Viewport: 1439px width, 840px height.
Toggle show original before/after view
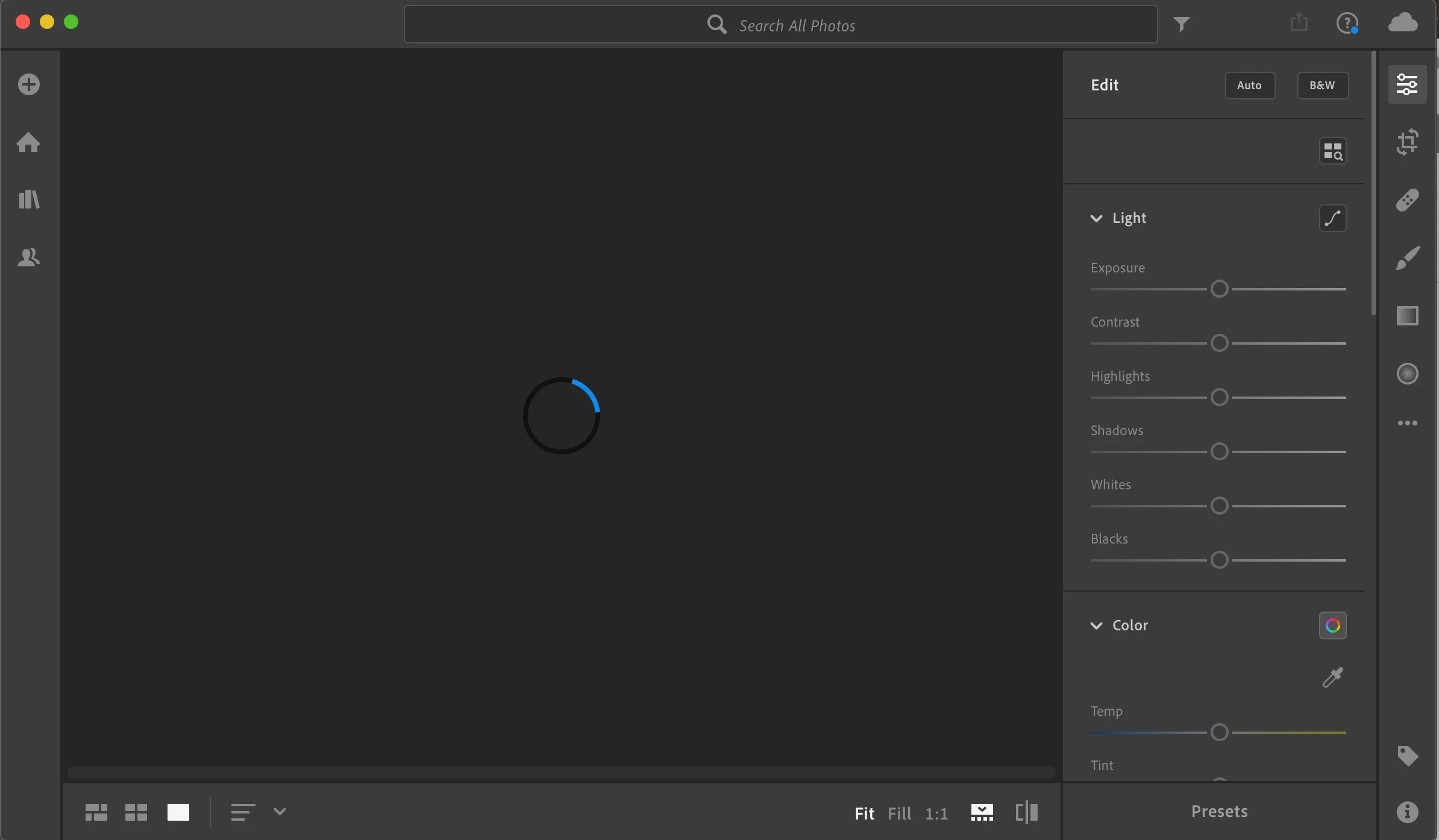tap(1026, 812)
